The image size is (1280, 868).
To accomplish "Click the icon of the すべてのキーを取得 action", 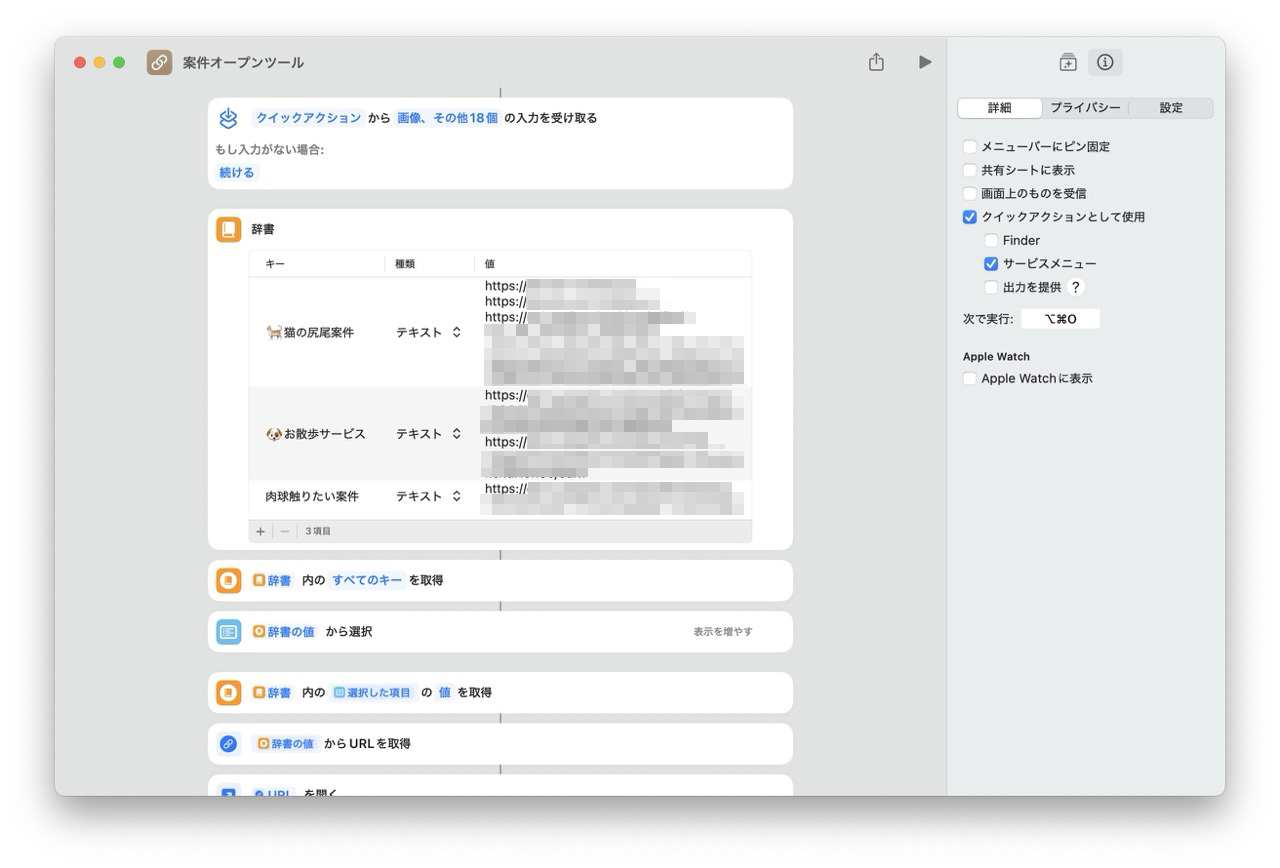I will point(228,580).
